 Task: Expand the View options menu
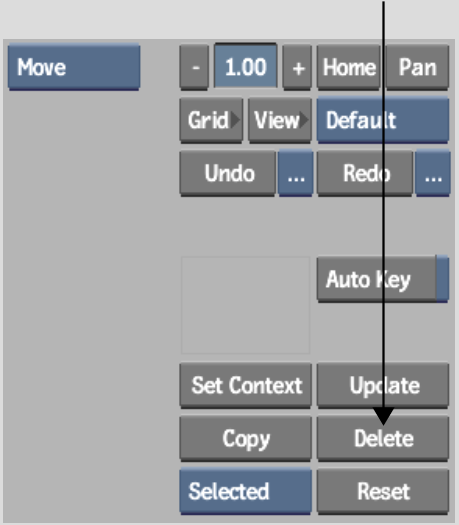280,120
